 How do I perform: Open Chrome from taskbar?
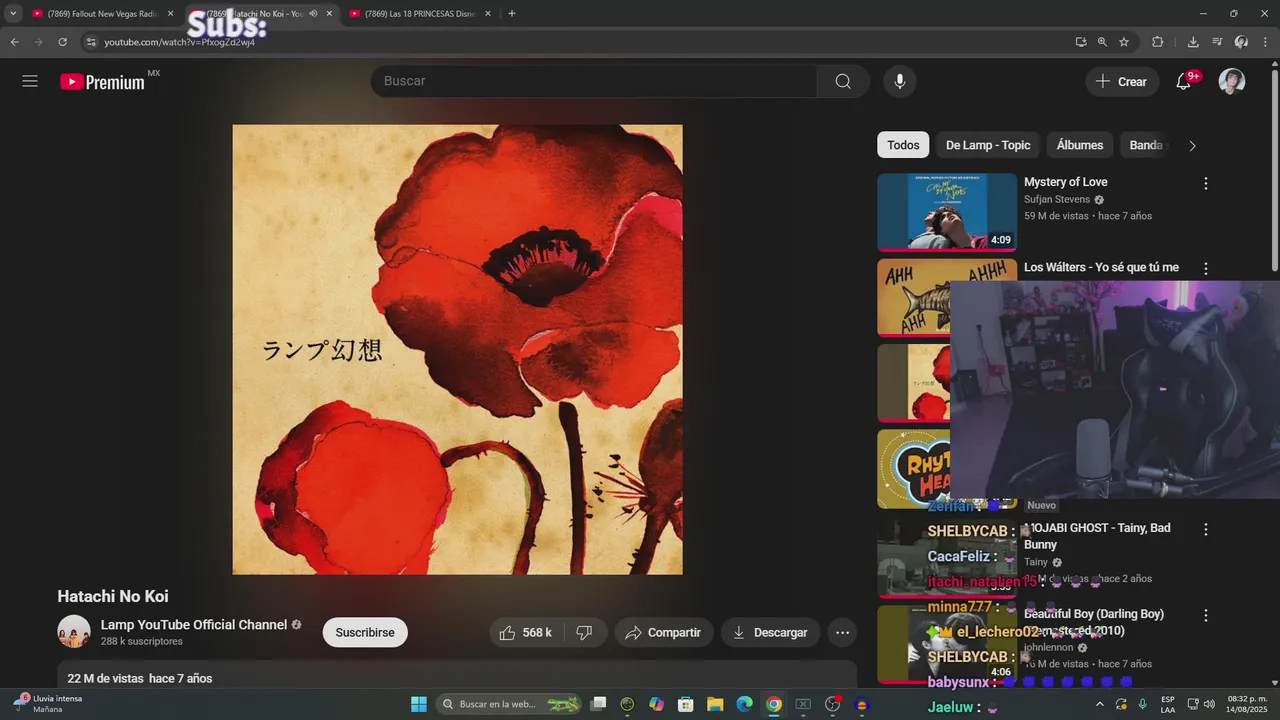point(773,704)
